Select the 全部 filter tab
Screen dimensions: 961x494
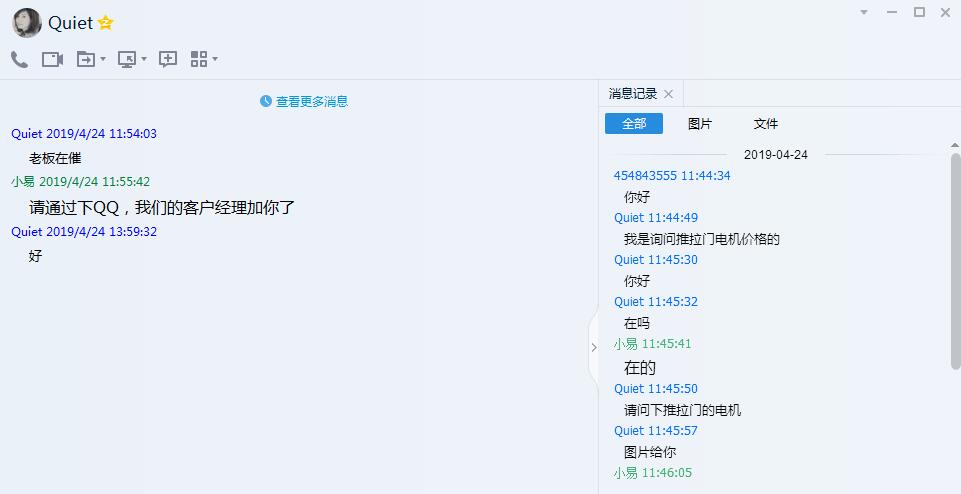click(x=634, y=124)
